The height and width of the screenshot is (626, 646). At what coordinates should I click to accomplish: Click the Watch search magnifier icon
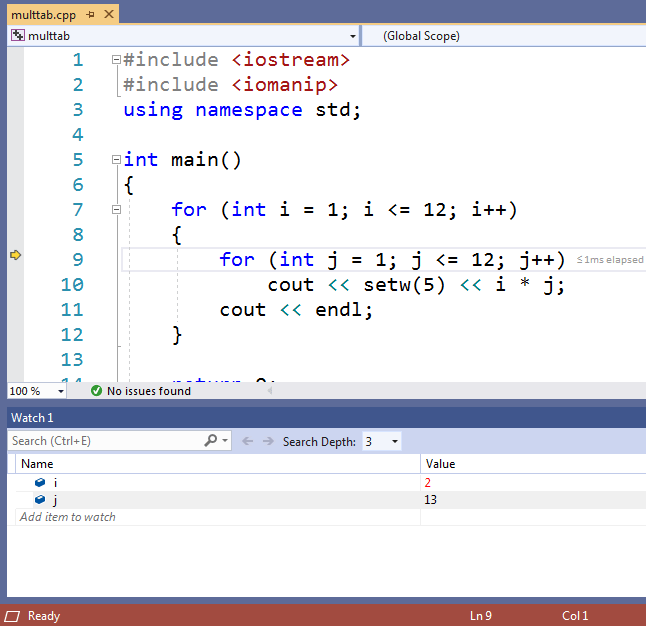click(211, 441)
